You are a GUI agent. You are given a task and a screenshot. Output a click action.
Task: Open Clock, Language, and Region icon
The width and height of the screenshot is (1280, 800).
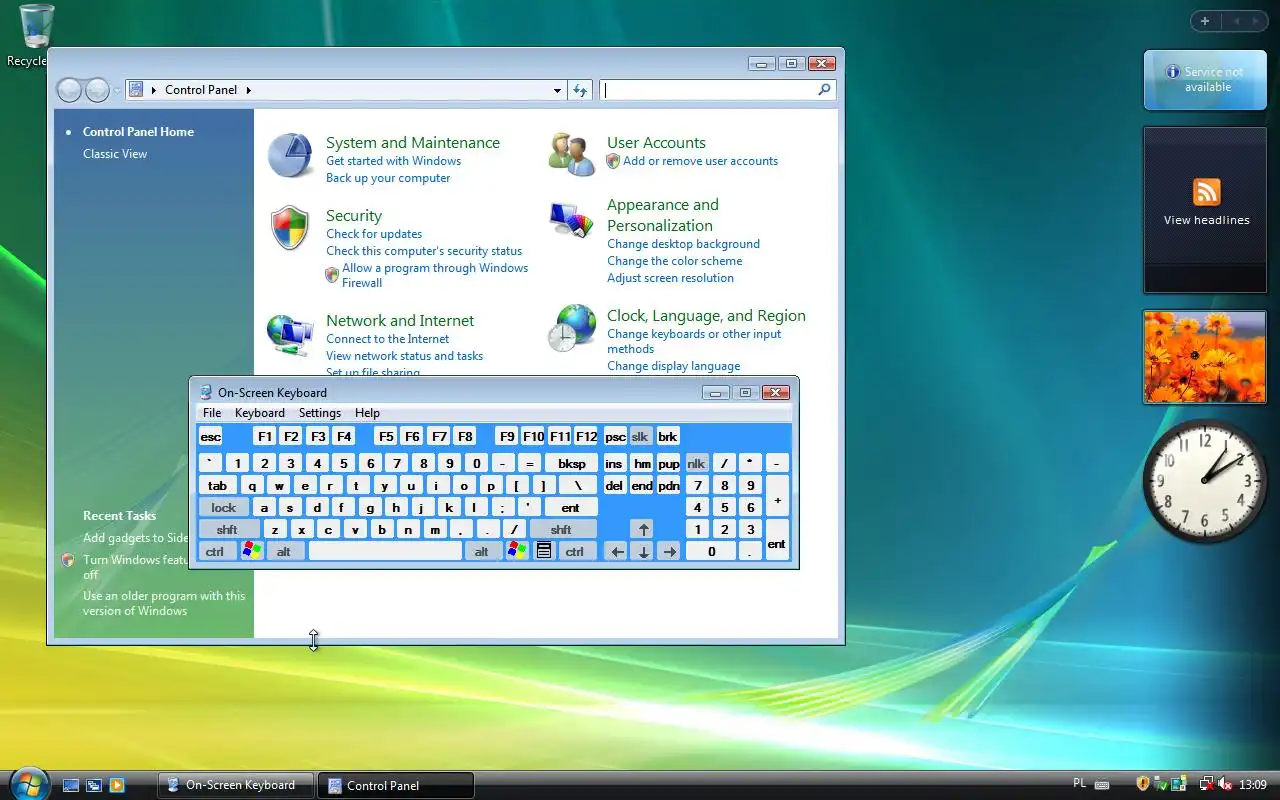[572, 328]
